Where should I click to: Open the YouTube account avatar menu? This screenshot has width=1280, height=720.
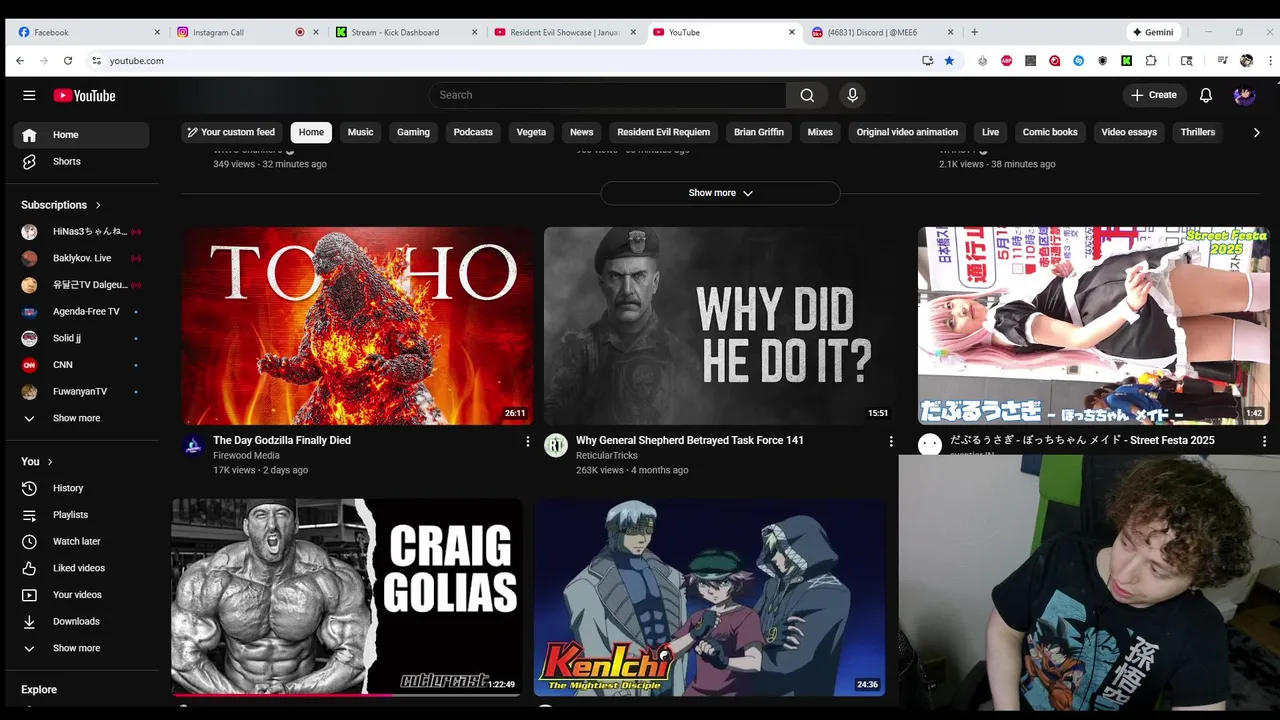coord(1244,95)
